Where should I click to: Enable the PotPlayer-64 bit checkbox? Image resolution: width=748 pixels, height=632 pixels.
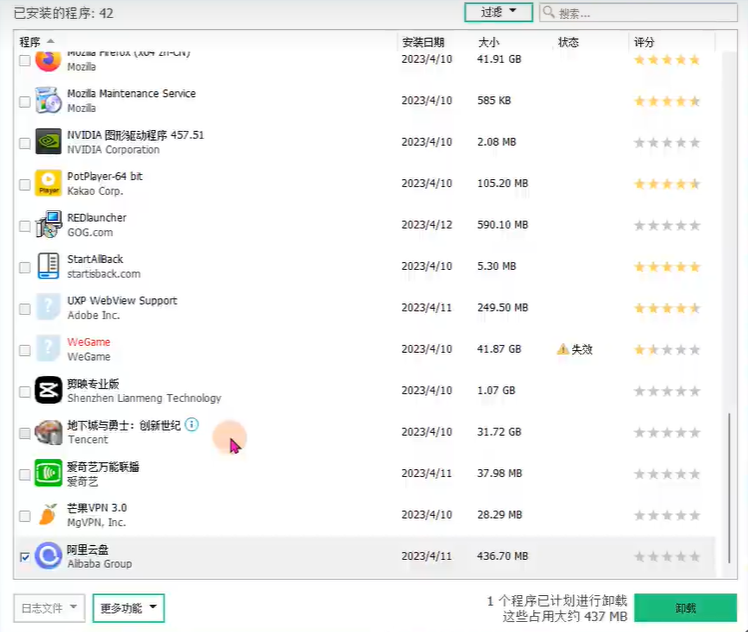coord(24,185)
